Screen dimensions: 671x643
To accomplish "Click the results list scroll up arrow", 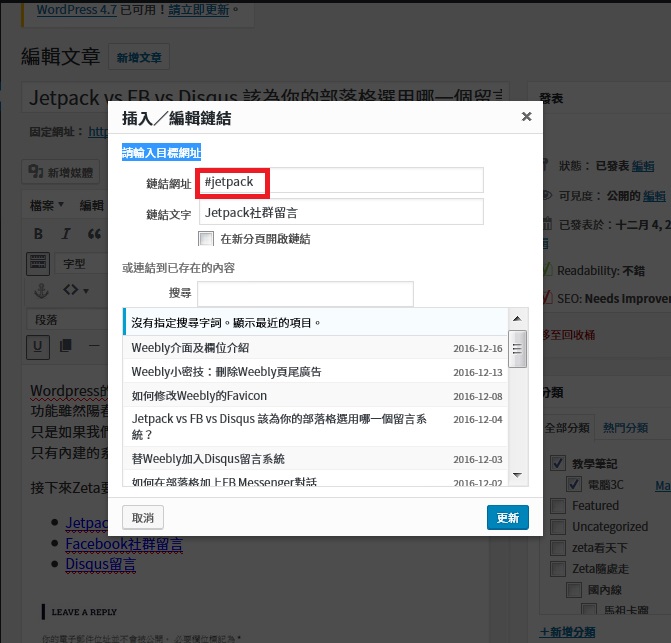I will coord(517,319).
